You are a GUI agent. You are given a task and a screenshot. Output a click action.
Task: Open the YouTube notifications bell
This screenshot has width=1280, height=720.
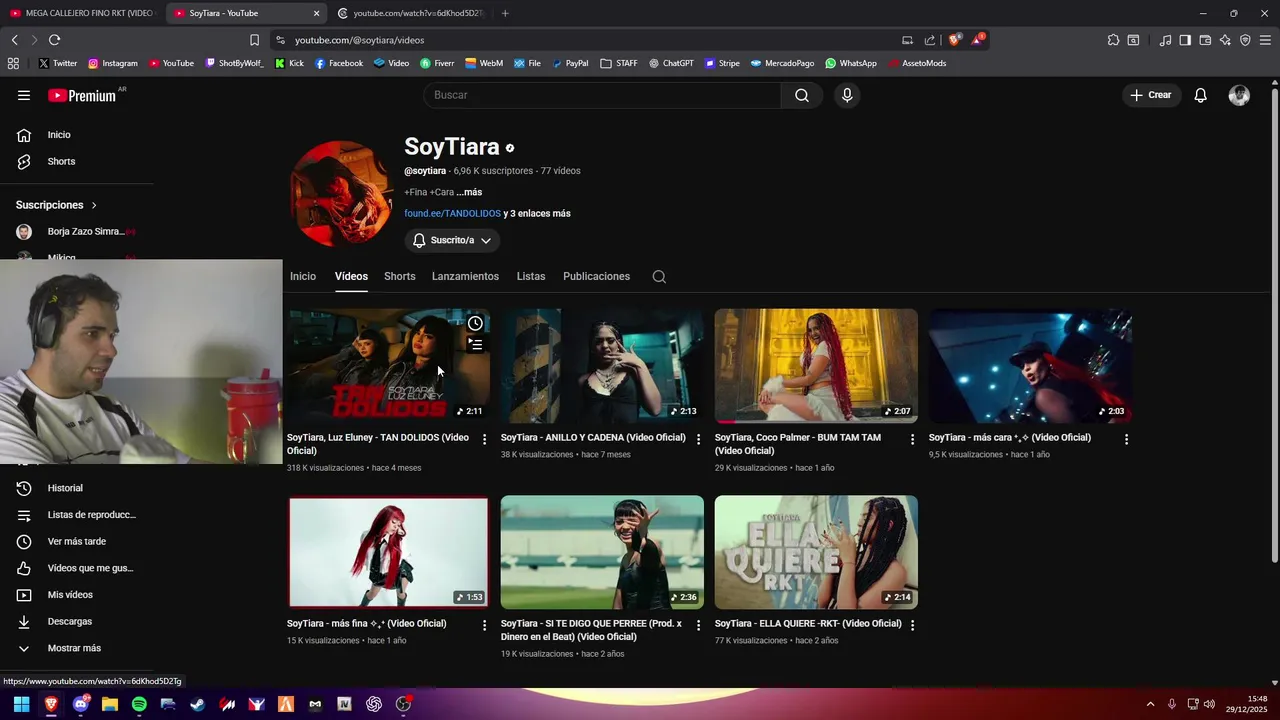point(1200,95)
